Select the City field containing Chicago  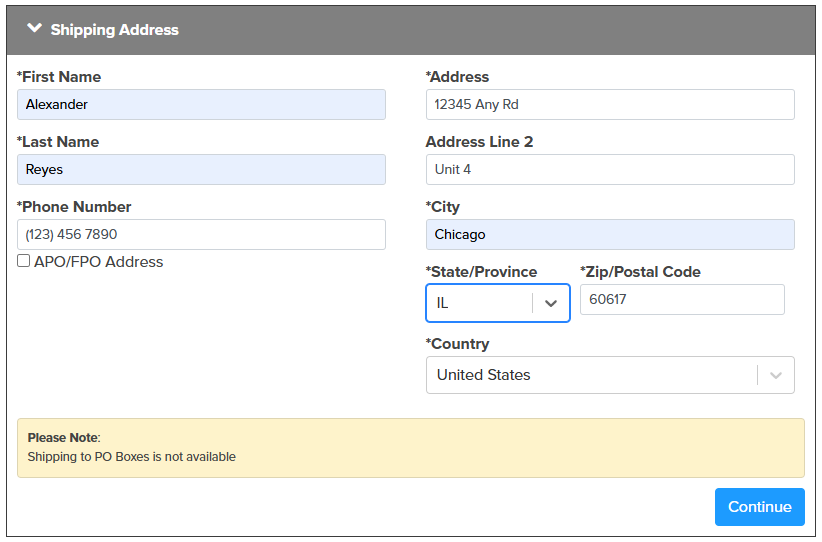(610, 234)
